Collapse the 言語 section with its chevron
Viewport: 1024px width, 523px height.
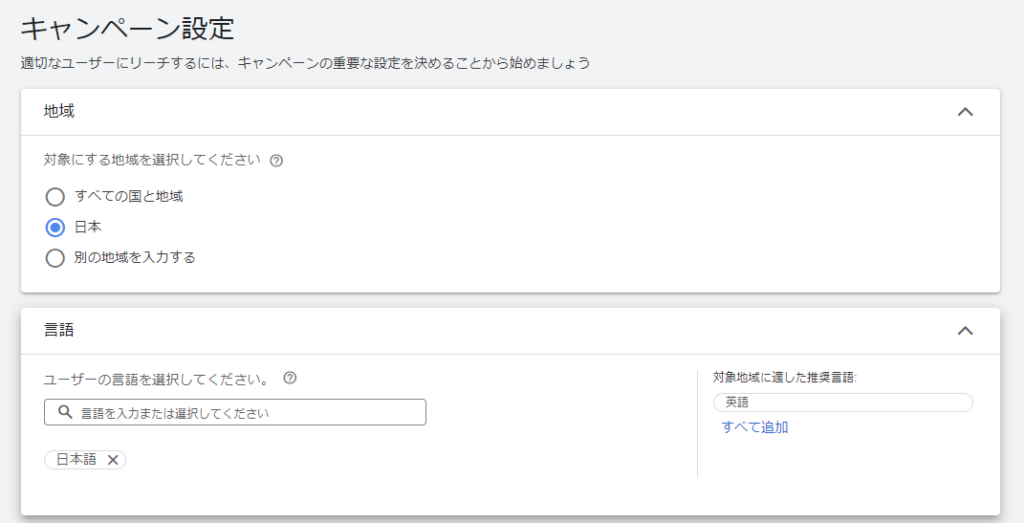point(965,330)
